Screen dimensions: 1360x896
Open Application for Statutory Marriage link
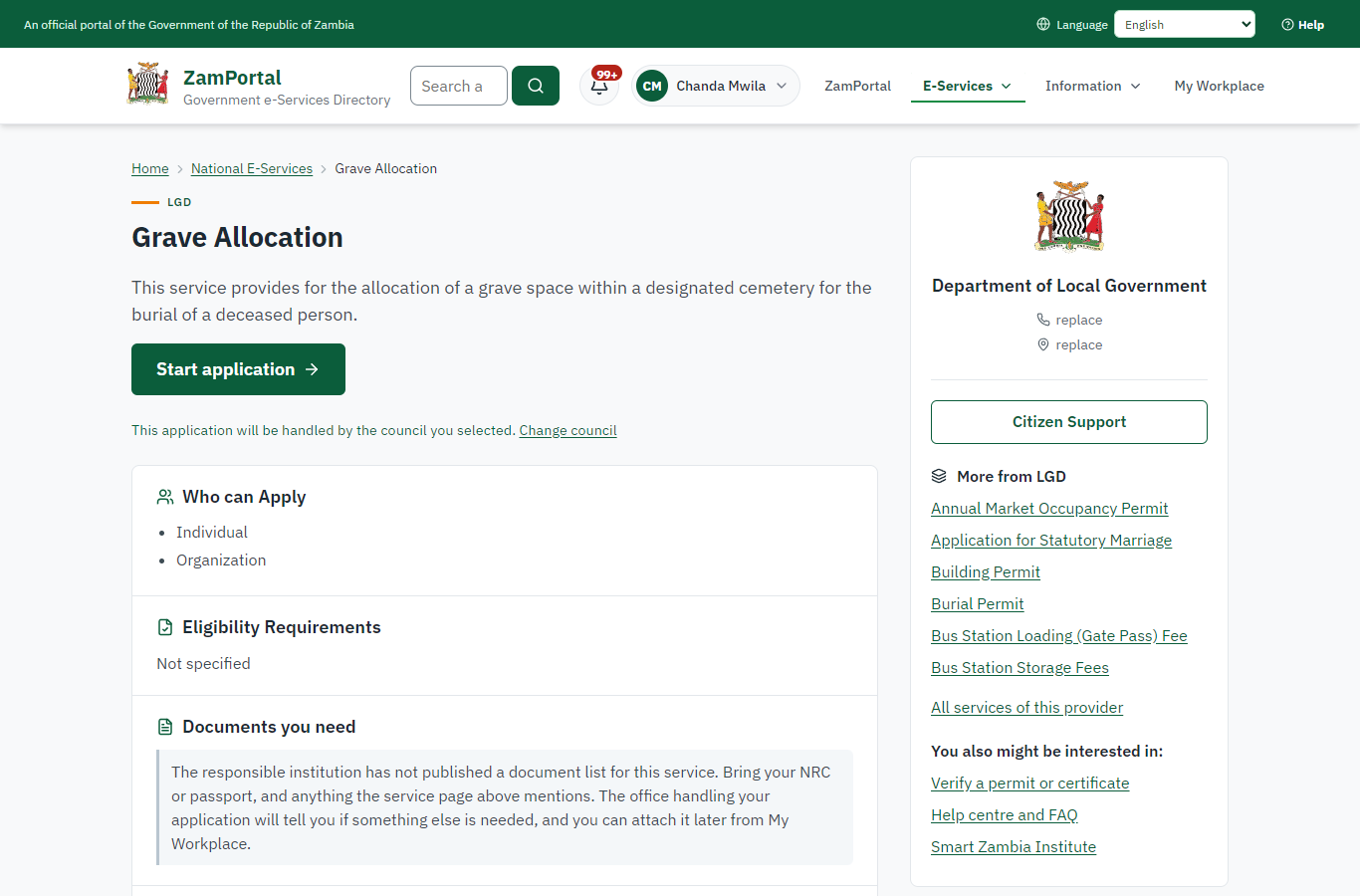pos(1051,540)
